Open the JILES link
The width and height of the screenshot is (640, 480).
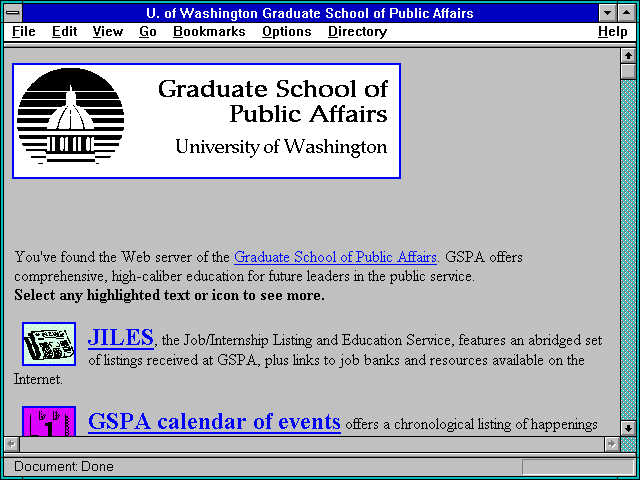coord(120,338)
